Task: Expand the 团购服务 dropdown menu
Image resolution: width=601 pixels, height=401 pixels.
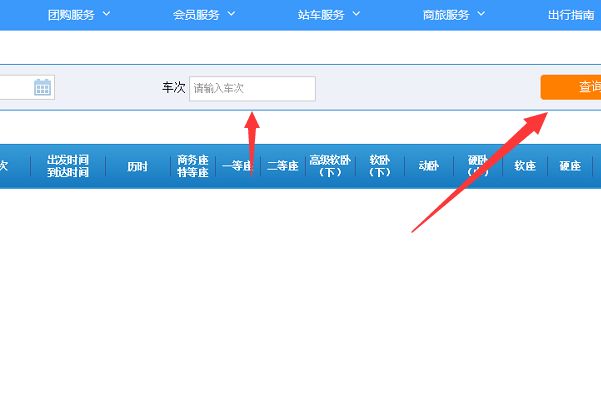Action: coord(79,15)
